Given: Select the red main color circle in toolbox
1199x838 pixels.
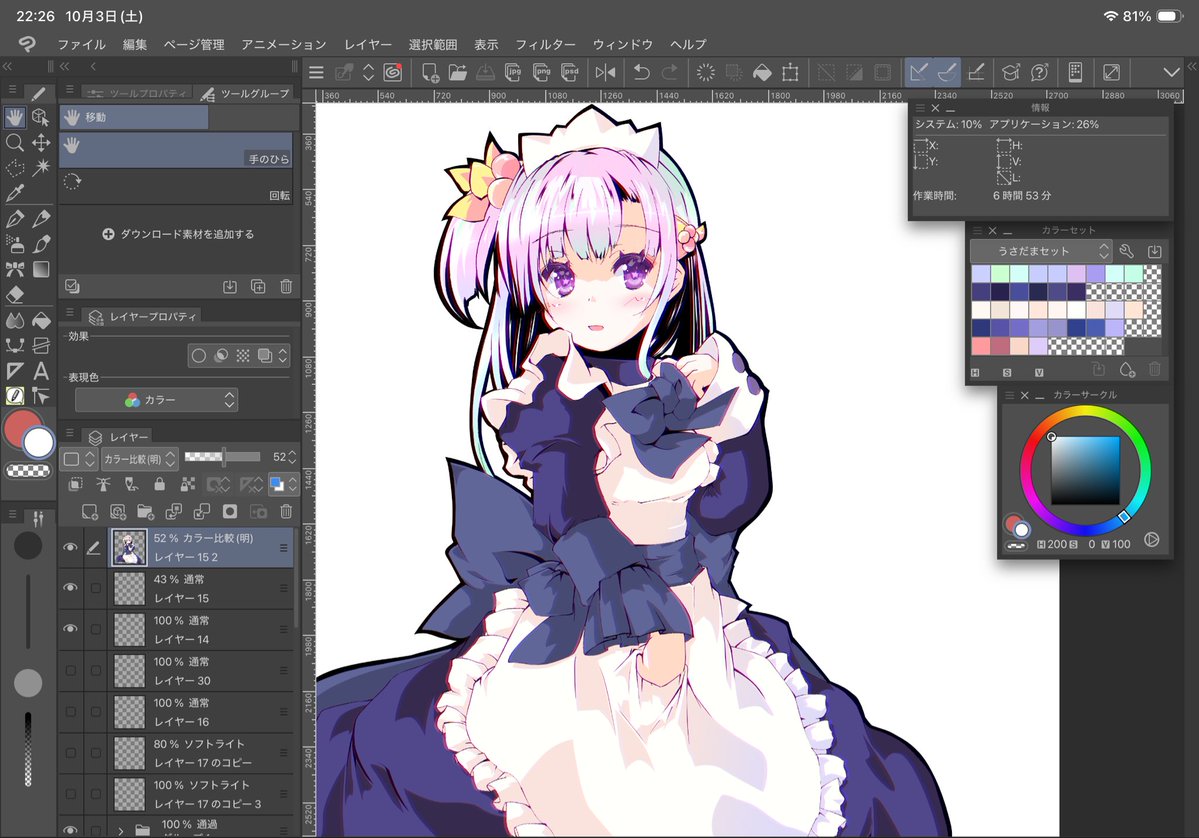Looking at the screenshot, I should pyautogui.click(x=21, y=427).
